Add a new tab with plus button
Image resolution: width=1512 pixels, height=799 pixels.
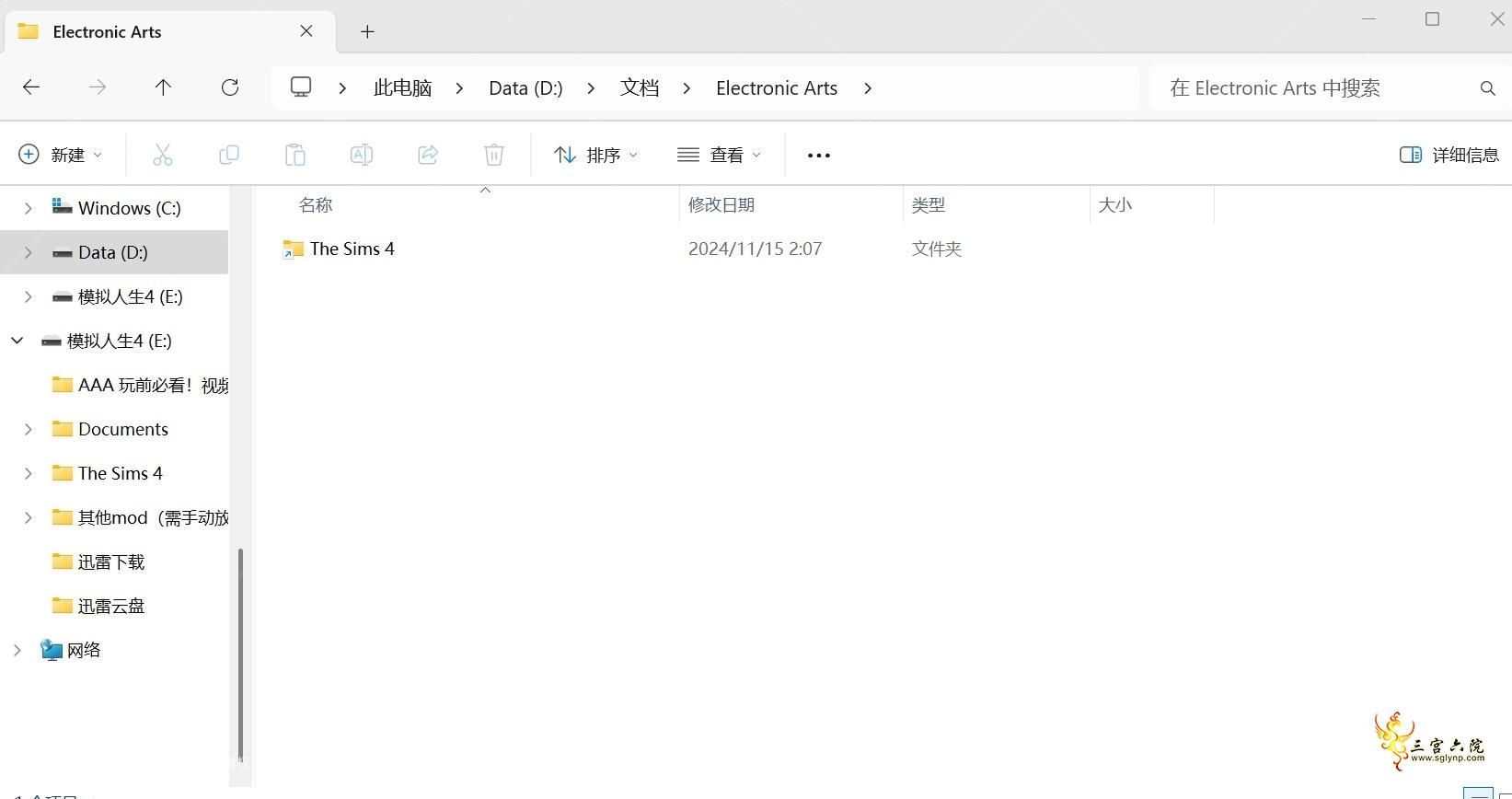coord(367,31)
